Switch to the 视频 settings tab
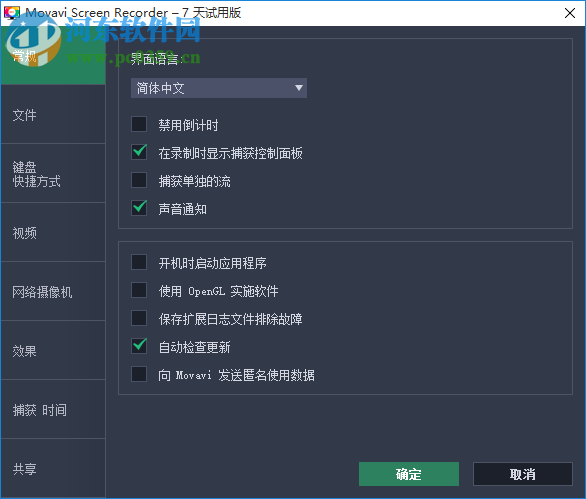Viewport: 586px width, 499px height. 53,233
